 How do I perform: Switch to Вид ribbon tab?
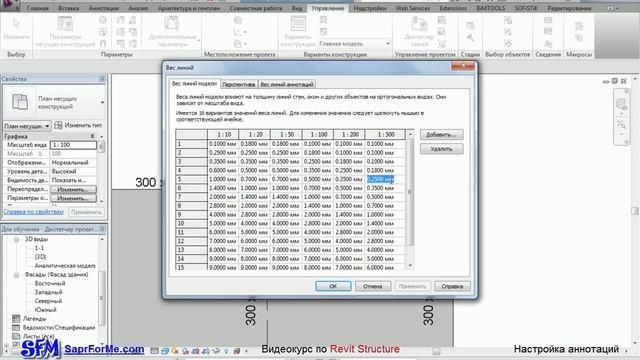point(297,8)
